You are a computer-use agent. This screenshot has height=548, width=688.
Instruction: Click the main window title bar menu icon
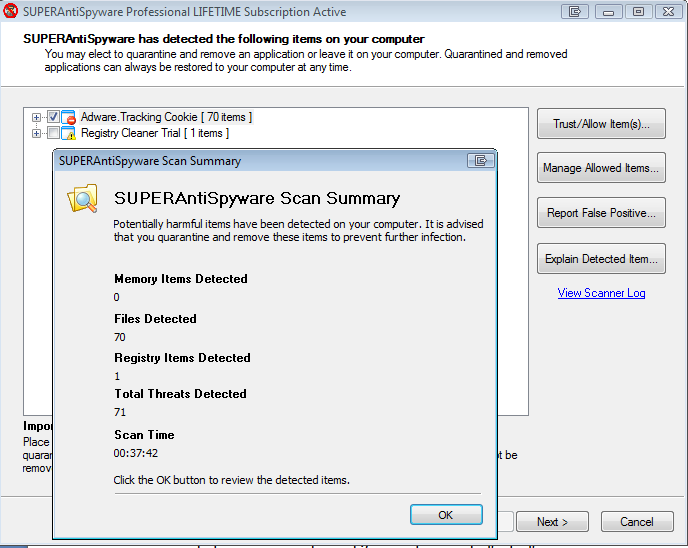pyautogui.click(x=574, y=12)
